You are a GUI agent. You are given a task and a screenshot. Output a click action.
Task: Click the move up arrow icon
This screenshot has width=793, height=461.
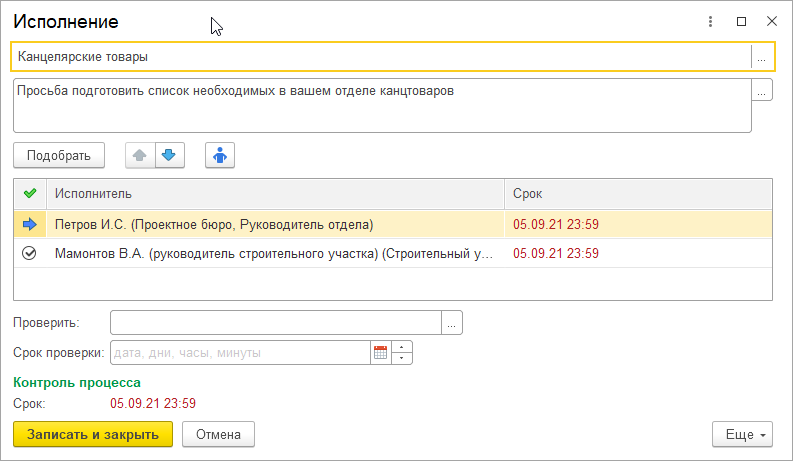pos(140,155)
